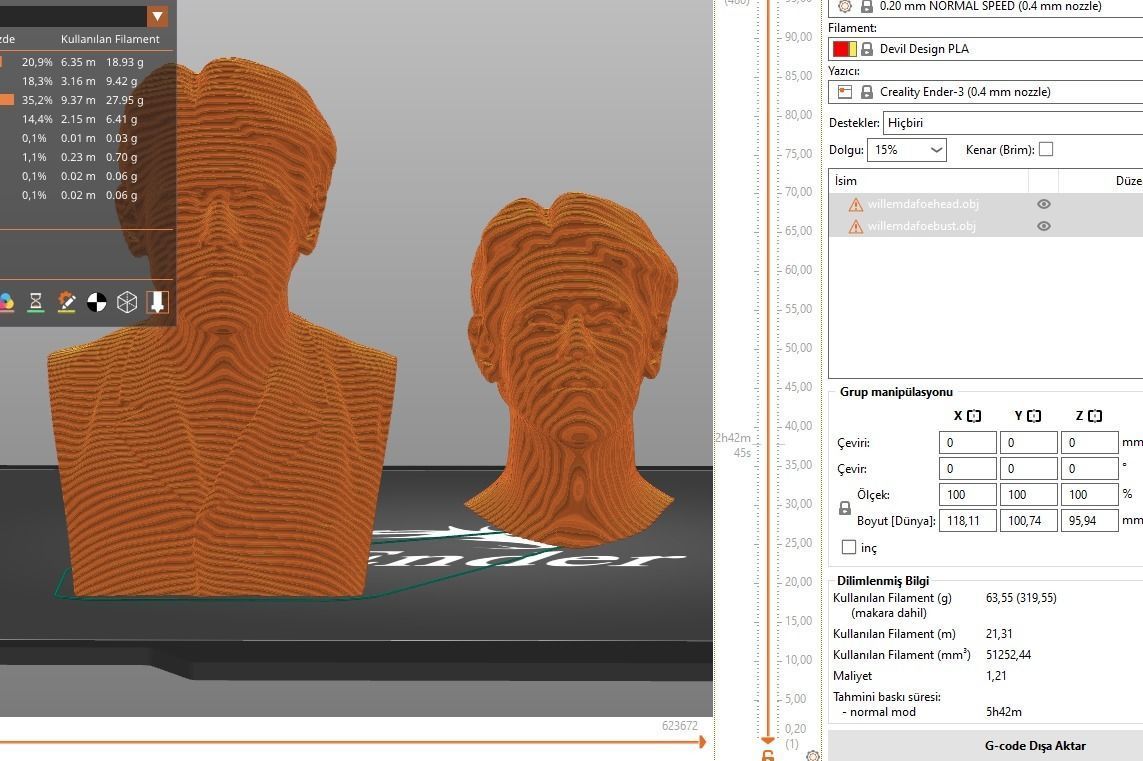The height and width of the screenshot is (761, 1143).
Task: Click the 35,2% row in the legend
Action: click(86, 100)
